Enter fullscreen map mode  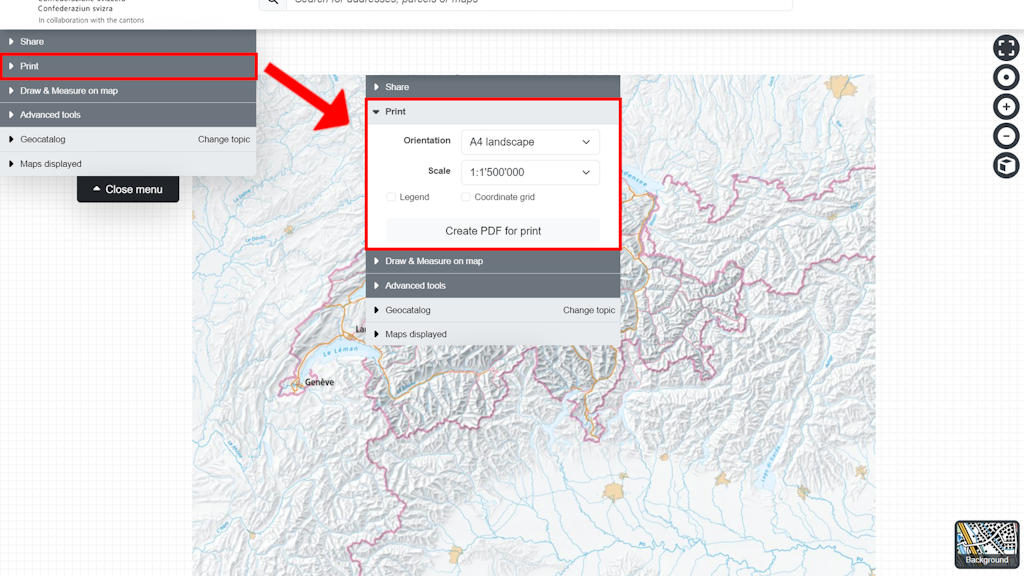click(x=1005, y=48)
